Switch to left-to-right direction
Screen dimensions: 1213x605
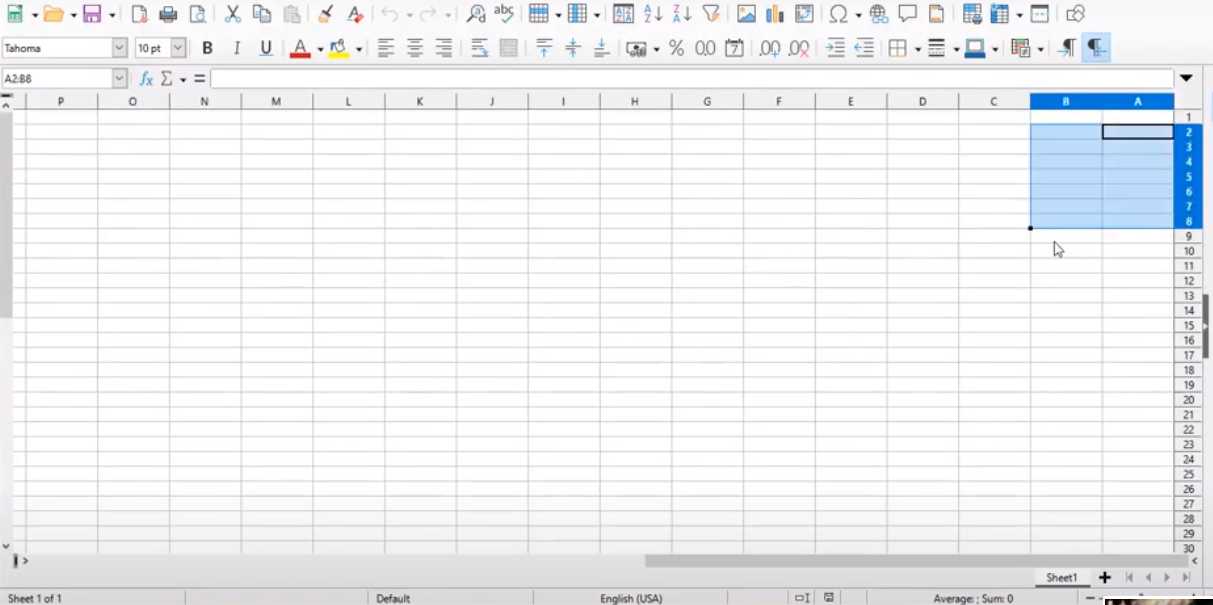pyautogui.click(x=1068, y=48)
